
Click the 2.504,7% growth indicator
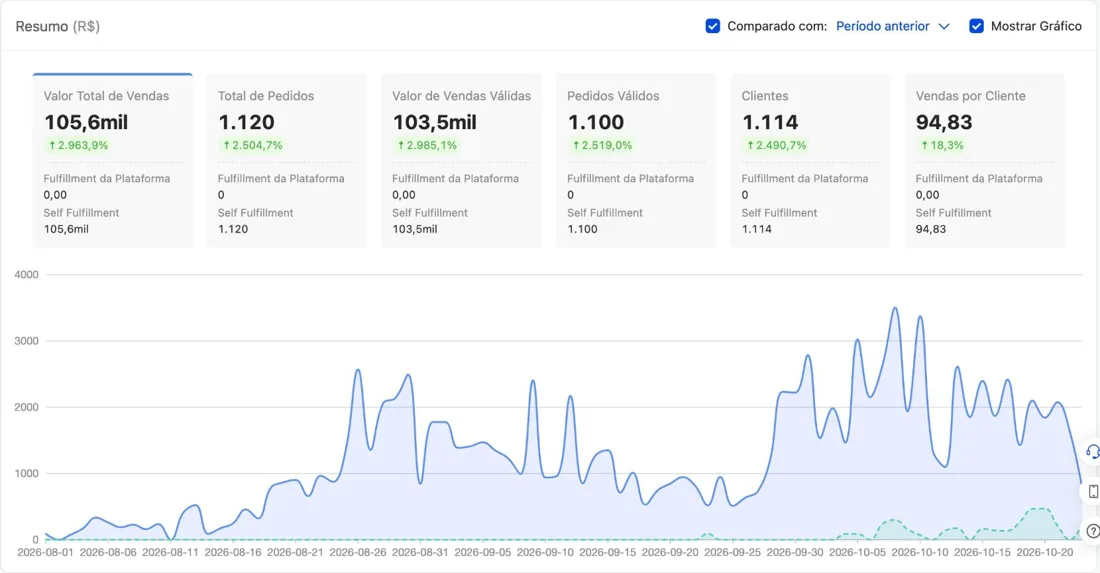tap(253, 145)
